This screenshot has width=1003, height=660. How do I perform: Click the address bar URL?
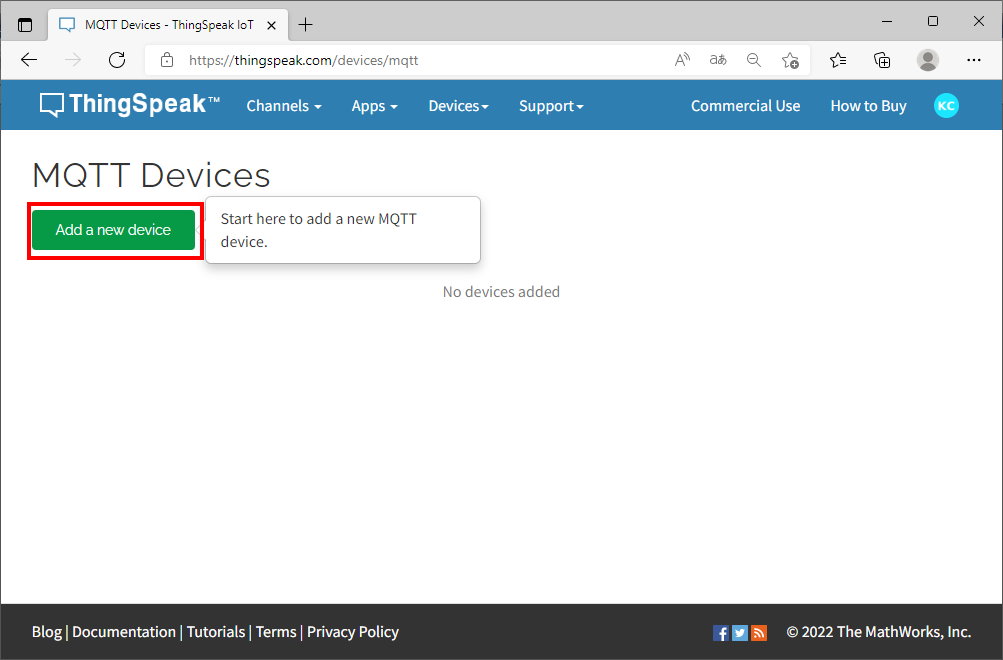tap(303, 60)
